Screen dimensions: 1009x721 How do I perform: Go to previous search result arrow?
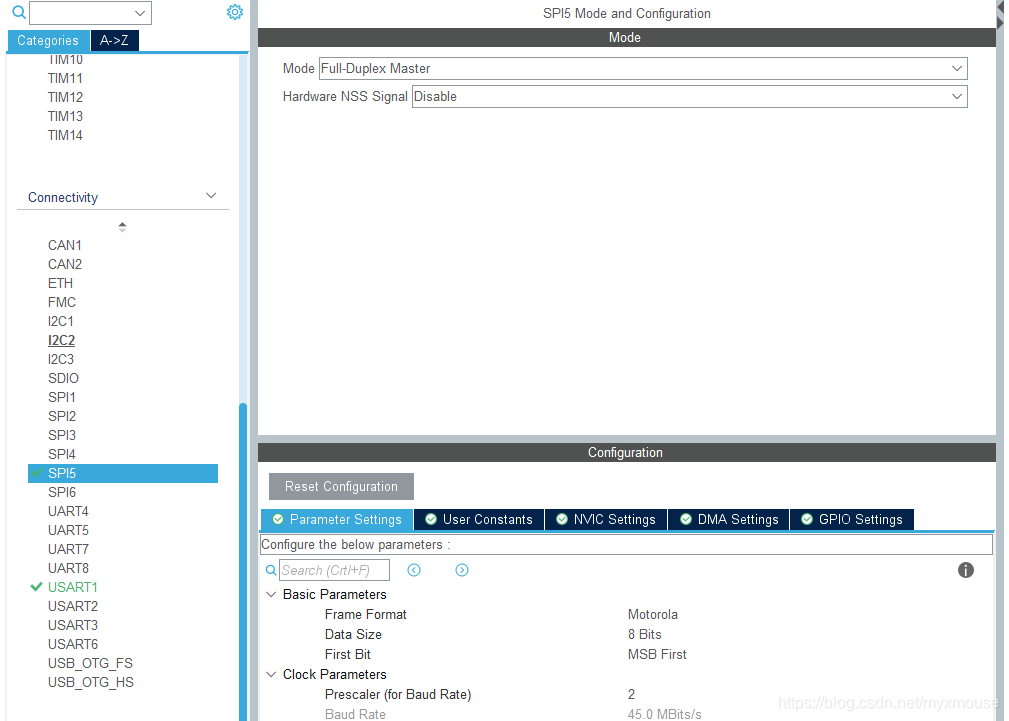pyautogui.click(x=414, y=570)
